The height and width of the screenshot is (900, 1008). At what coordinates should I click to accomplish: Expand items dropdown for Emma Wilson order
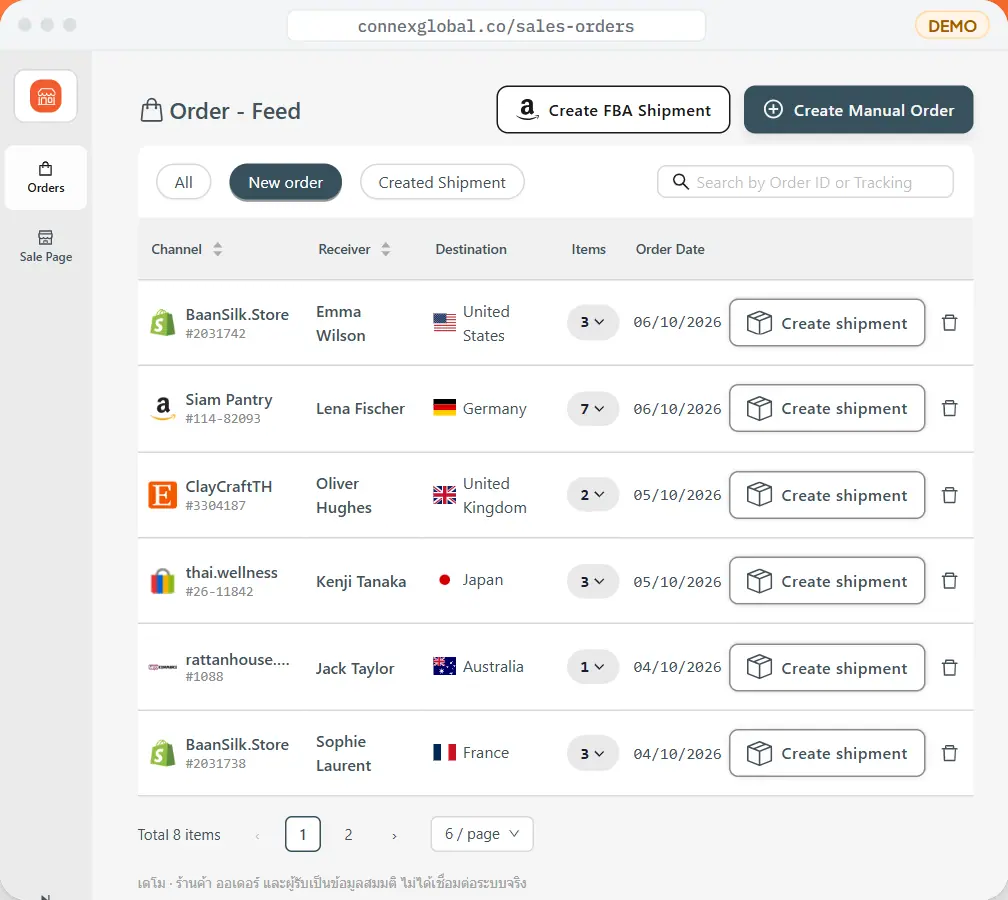pos(592,322)
